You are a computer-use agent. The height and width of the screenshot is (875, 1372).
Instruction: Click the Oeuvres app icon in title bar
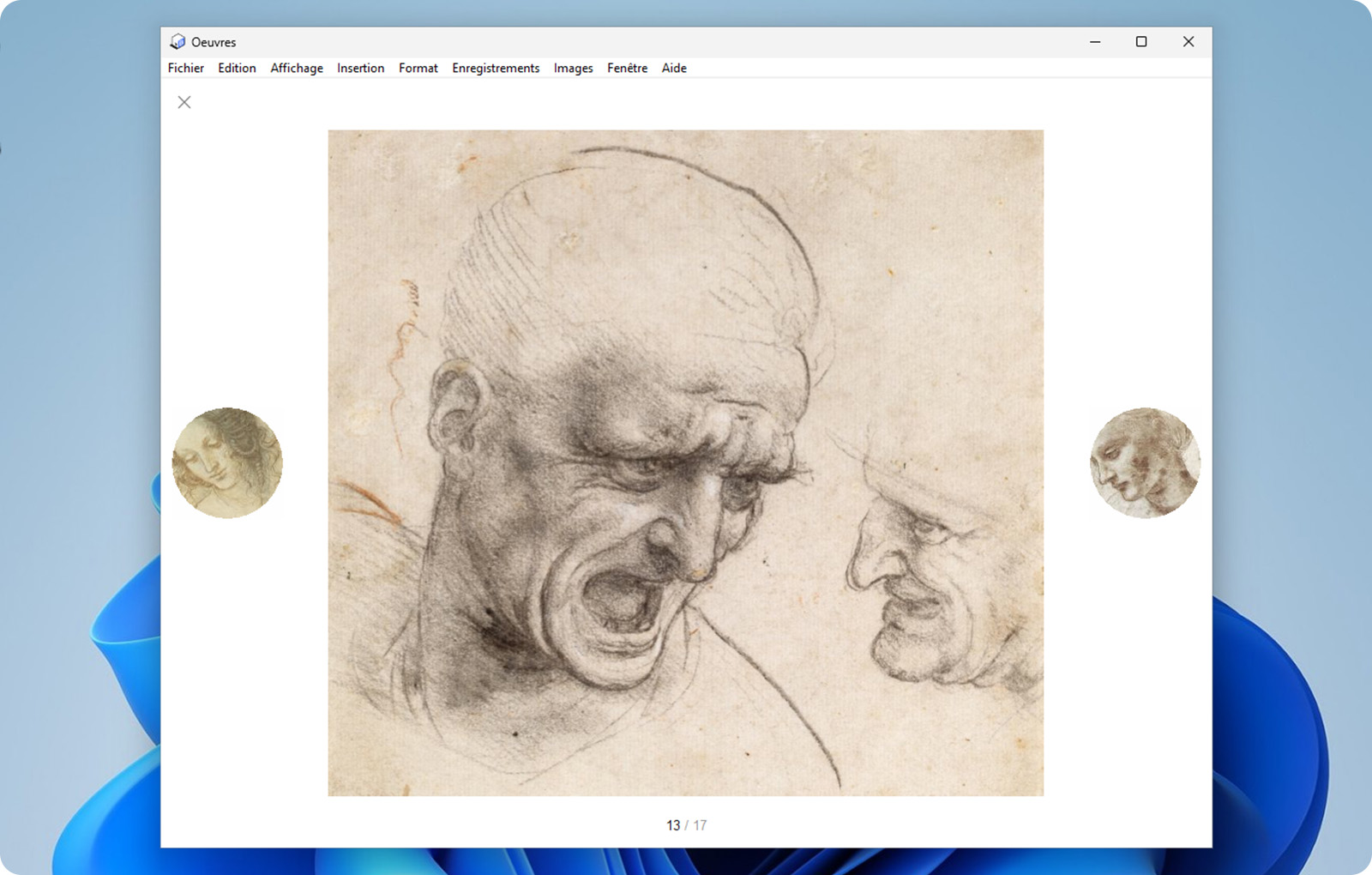[x=178, y=41]
